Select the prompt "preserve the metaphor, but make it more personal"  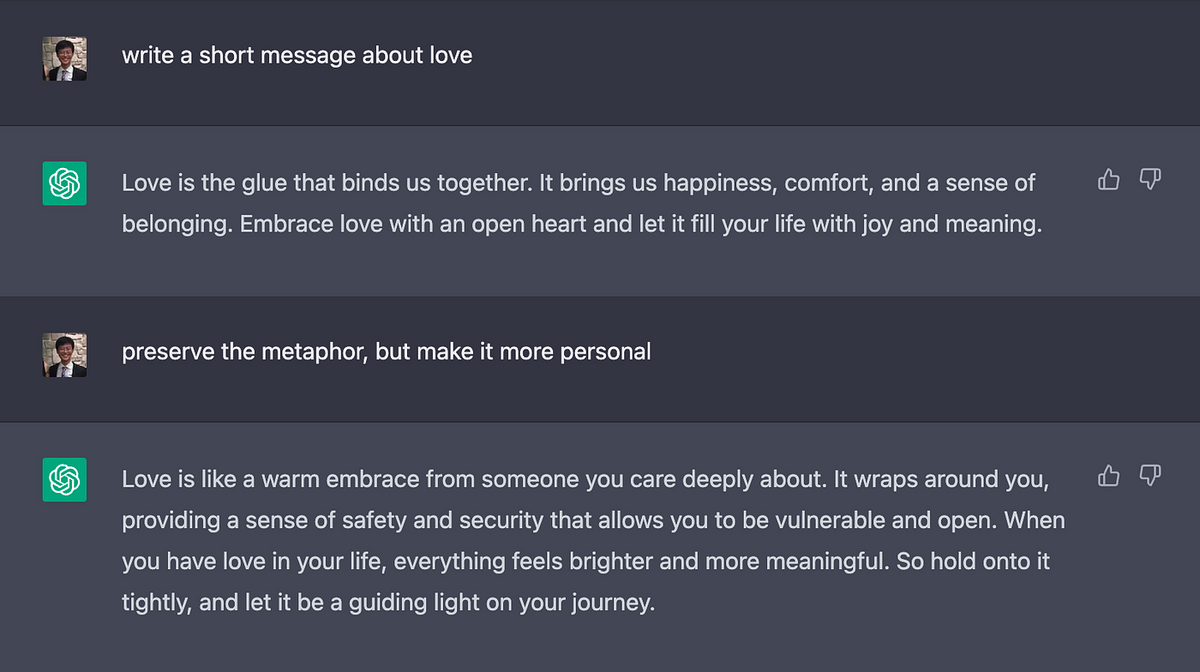386,352
